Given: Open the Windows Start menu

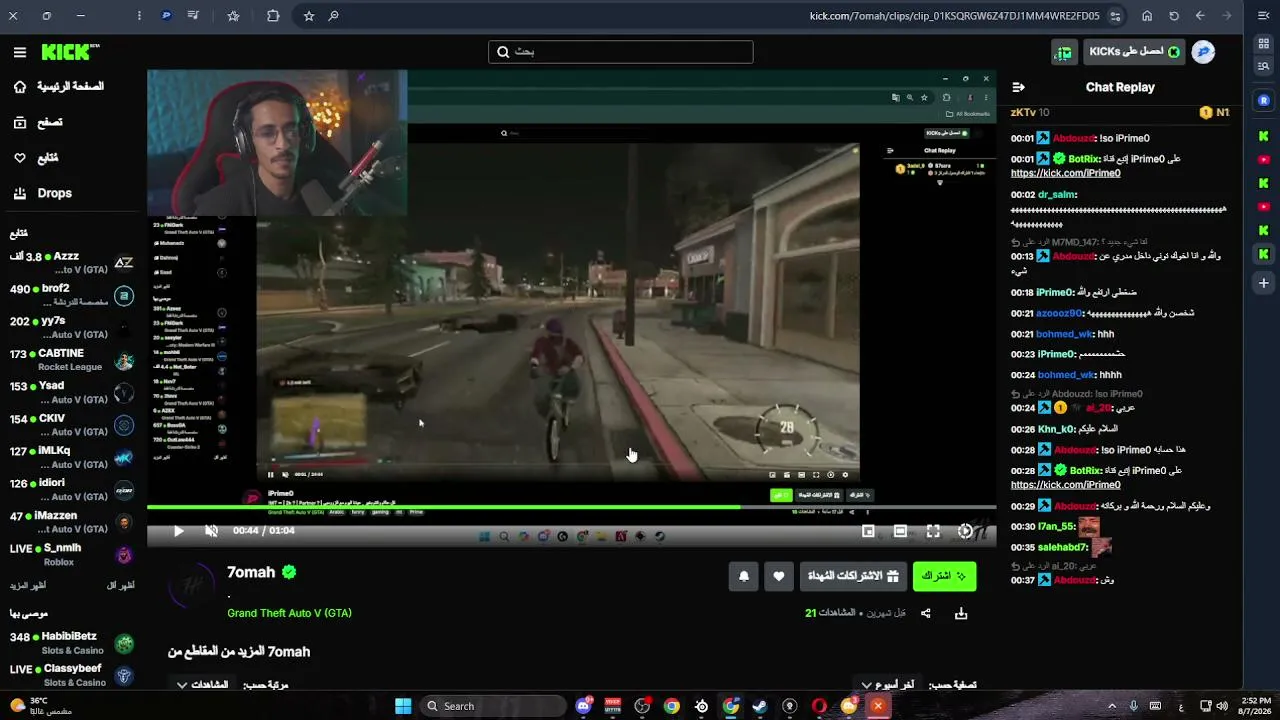Looking at the screenshot, I should tap(403, 706).
